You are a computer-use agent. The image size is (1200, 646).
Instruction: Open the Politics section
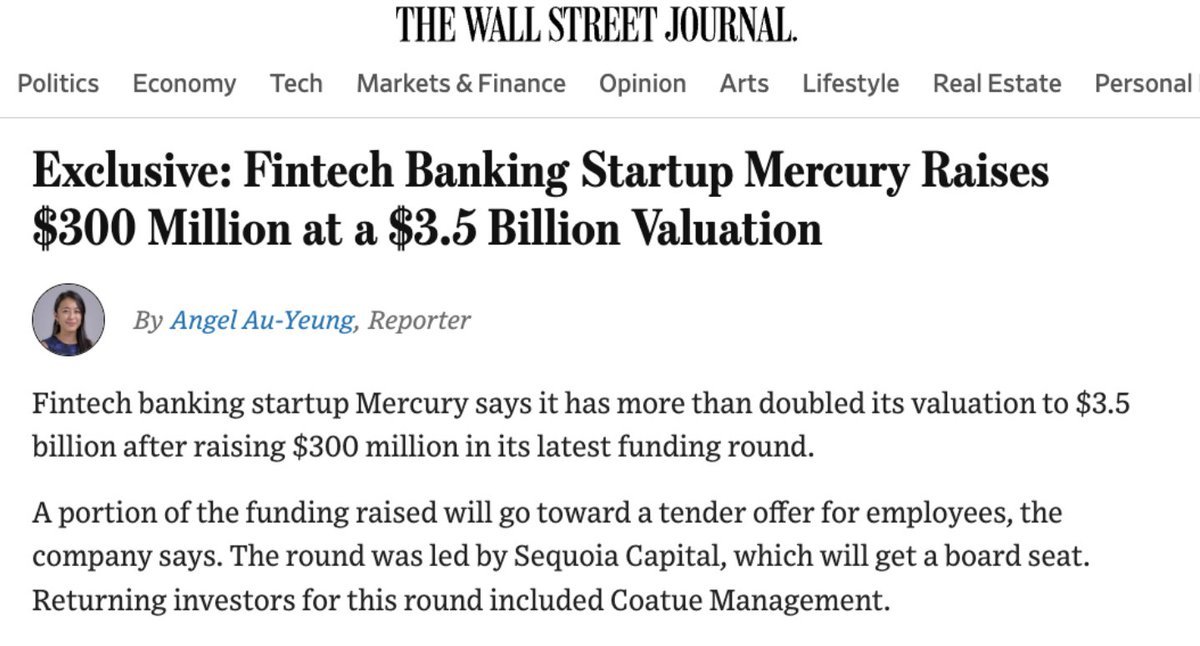click(x=58, y=84)
